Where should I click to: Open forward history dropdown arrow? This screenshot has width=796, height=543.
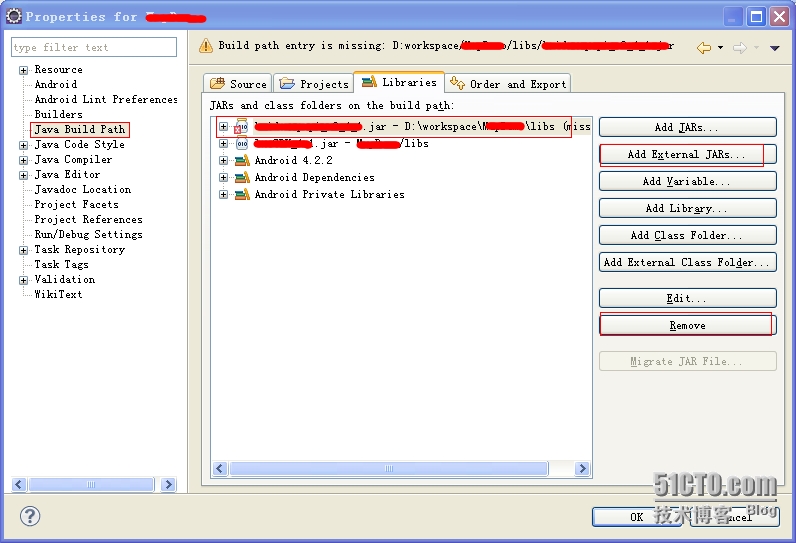756,48
